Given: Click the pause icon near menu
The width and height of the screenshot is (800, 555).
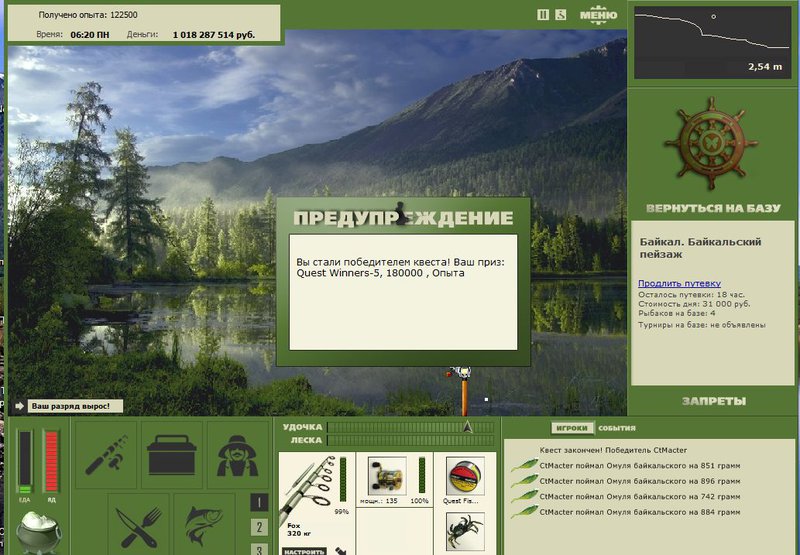Looking at the screenshot, I should click(x=543, y=15).
